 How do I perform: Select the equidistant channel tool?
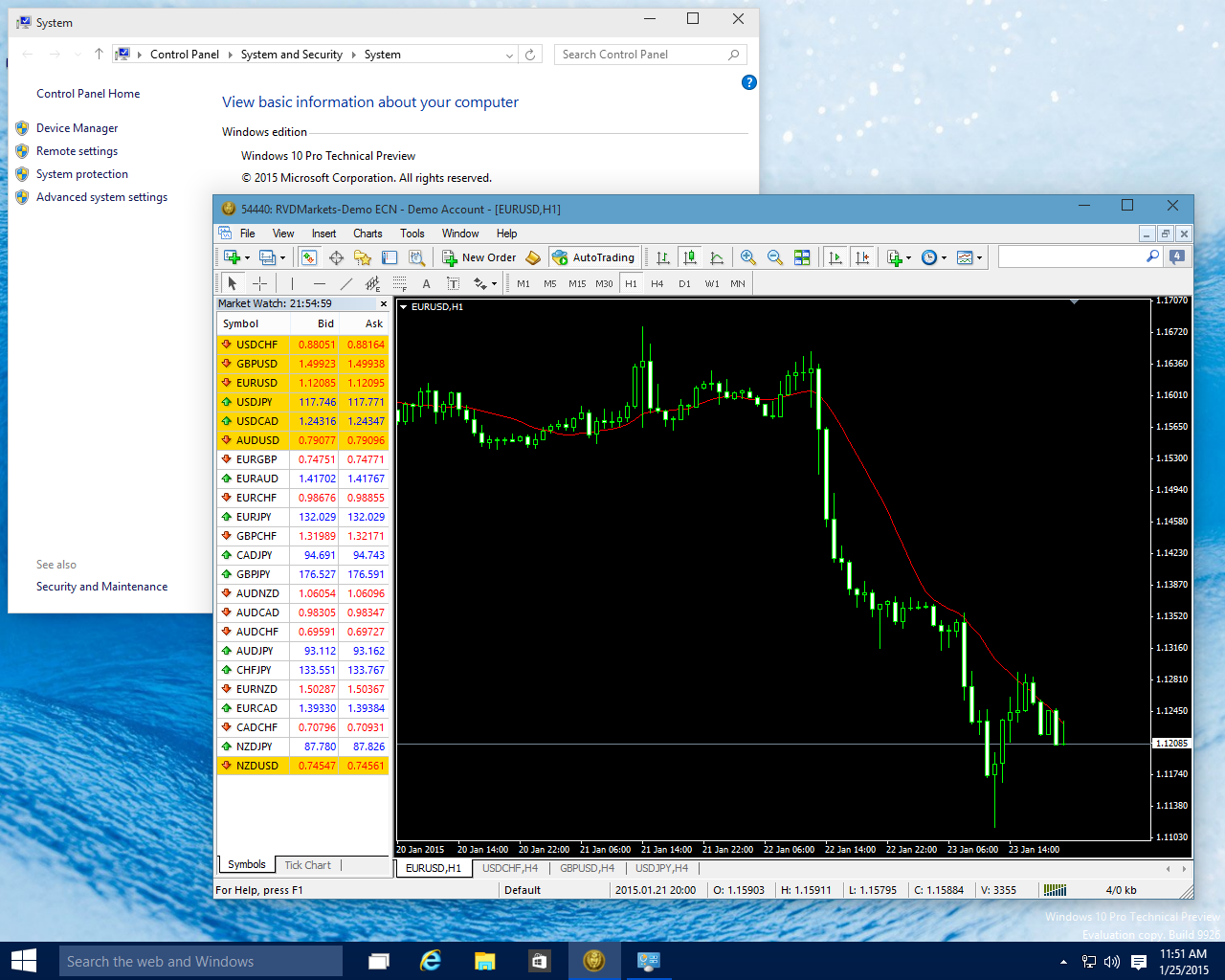pyautogui.click(x=373, y=283)
